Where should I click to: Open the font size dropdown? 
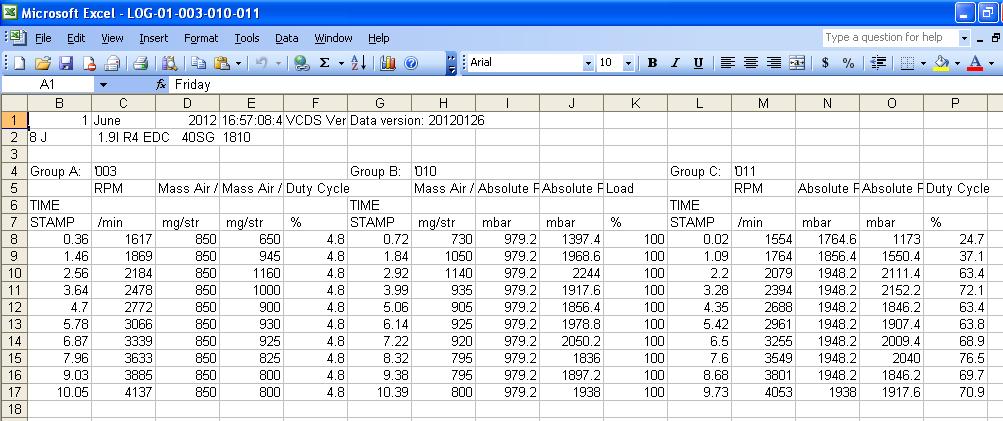tap(629, 63)
